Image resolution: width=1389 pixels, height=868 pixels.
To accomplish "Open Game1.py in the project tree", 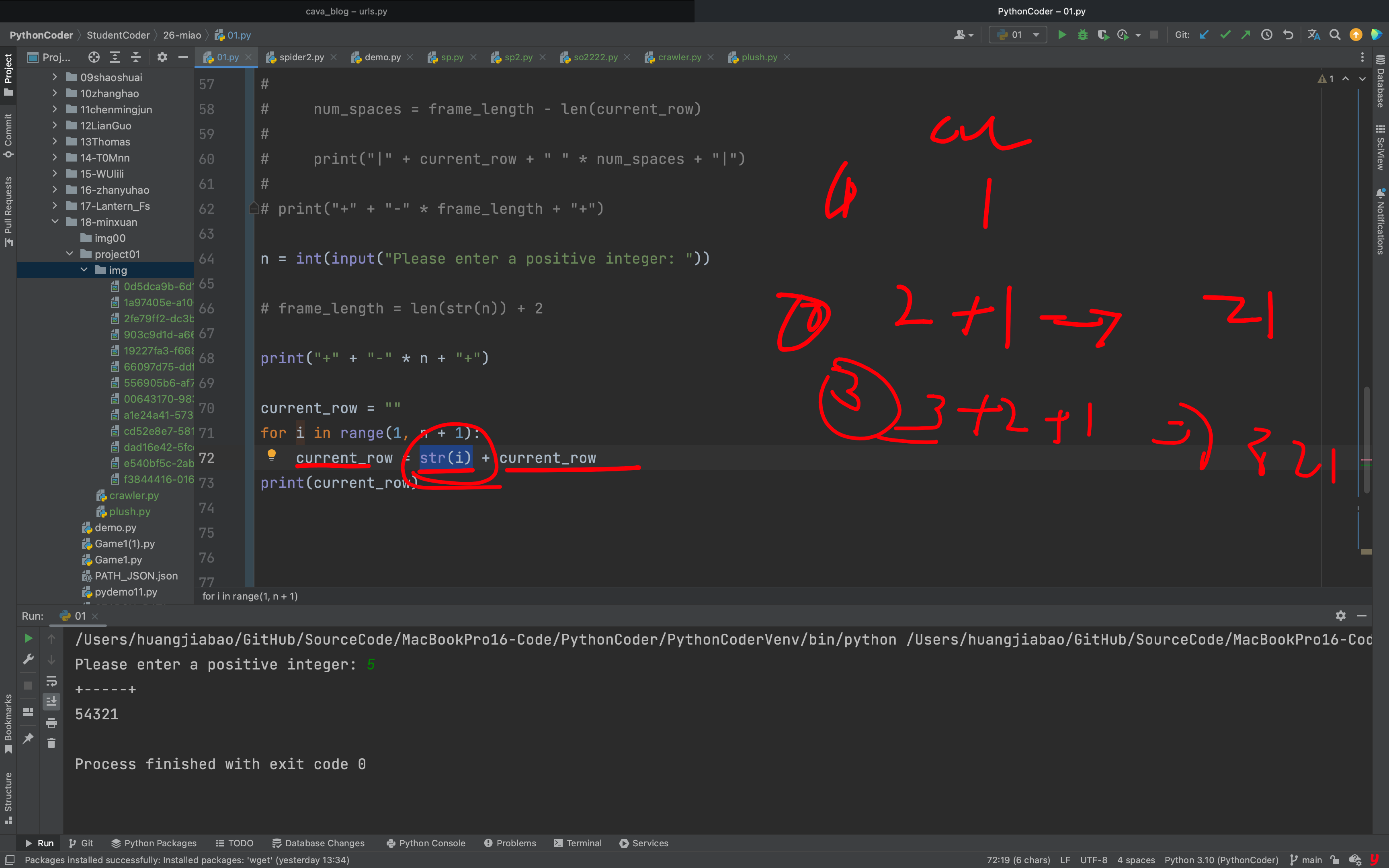I will click(118, 559).
